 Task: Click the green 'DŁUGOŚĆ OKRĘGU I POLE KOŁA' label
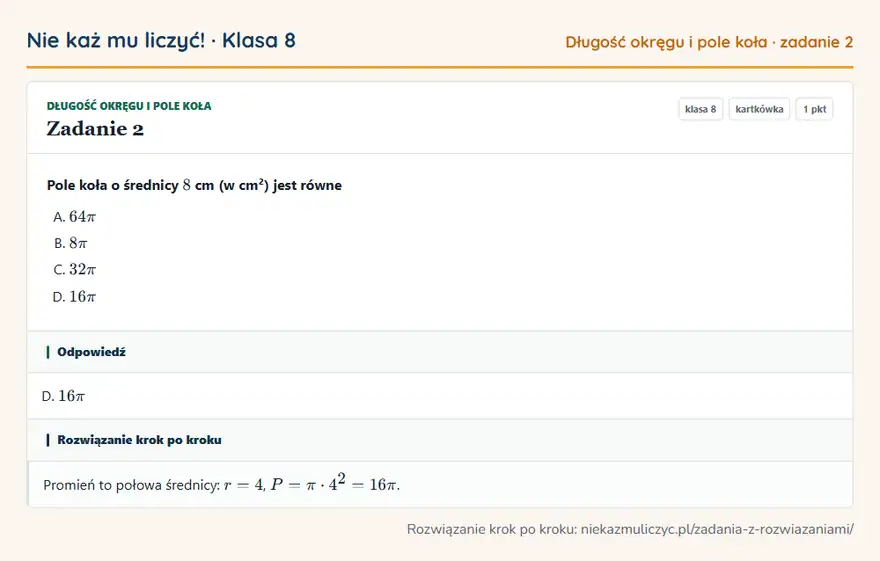pyautogui.click(x=129, y=106)
